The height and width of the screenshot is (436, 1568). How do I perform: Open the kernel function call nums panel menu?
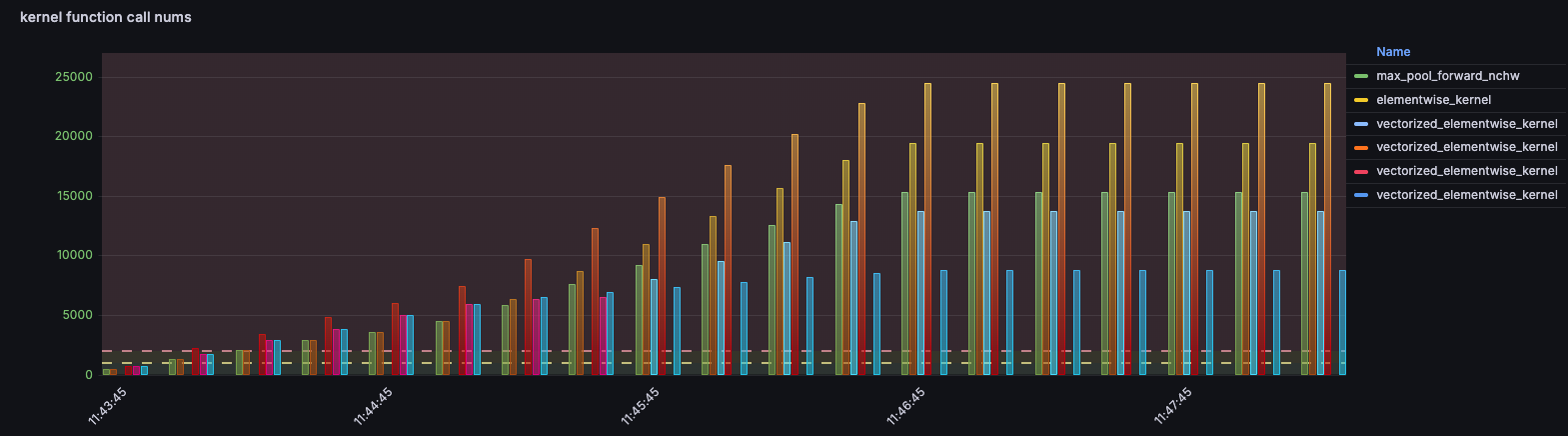(106, 17)
